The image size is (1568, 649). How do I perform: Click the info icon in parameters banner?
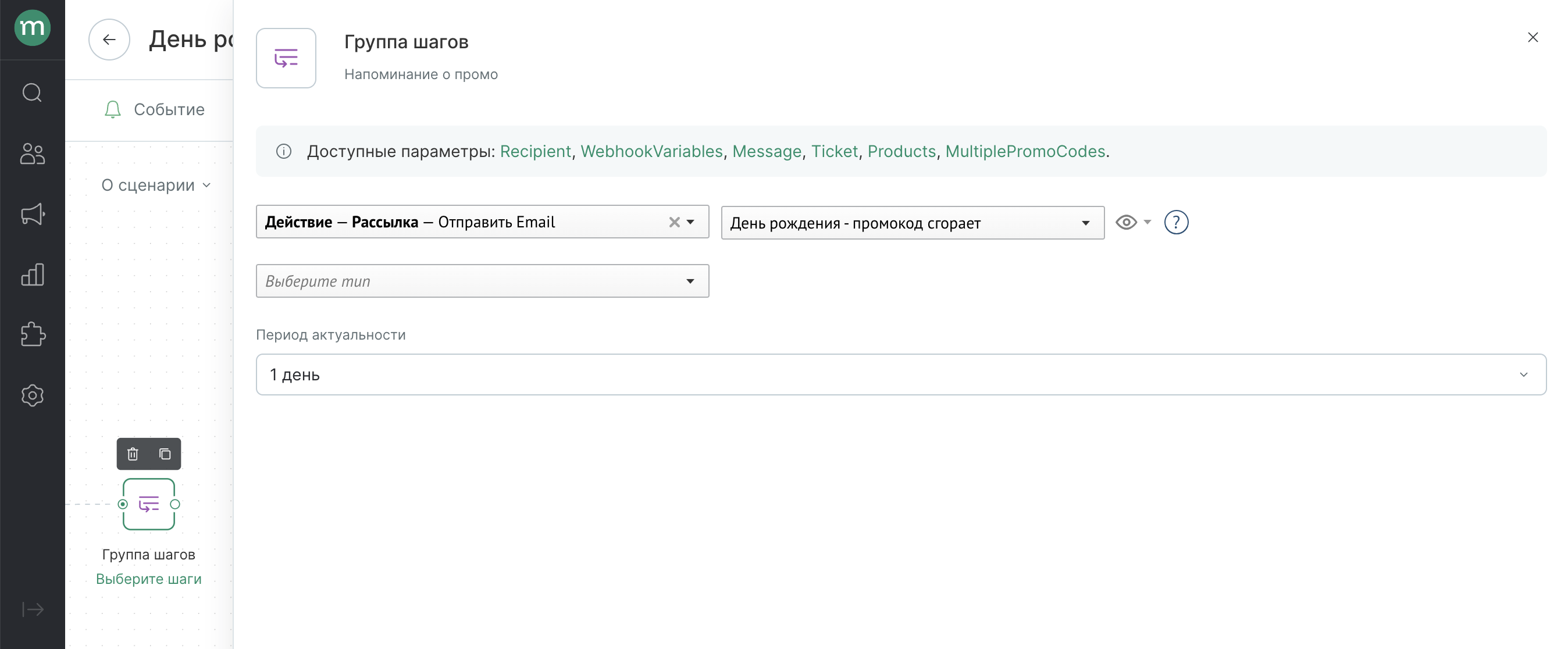click(x=284, y=151)
